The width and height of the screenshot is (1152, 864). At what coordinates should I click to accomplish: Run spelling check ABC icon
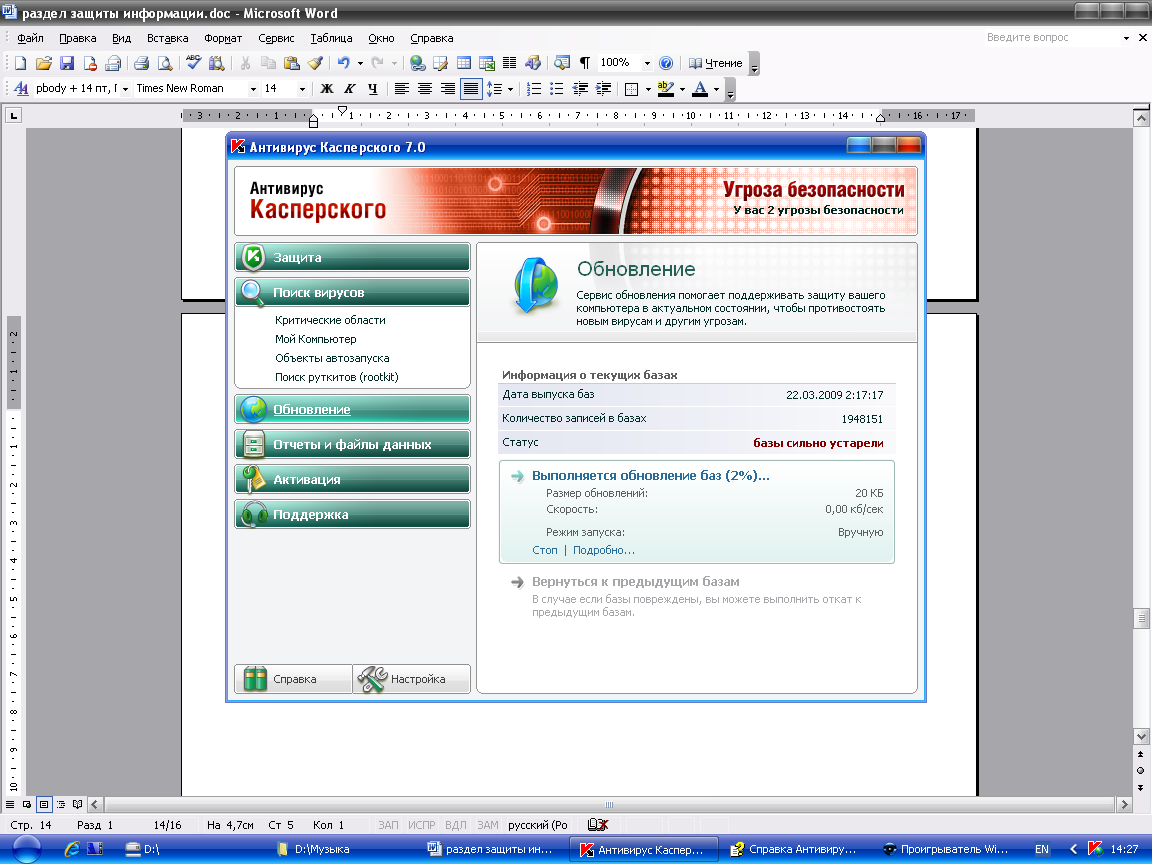pos(193,63)
